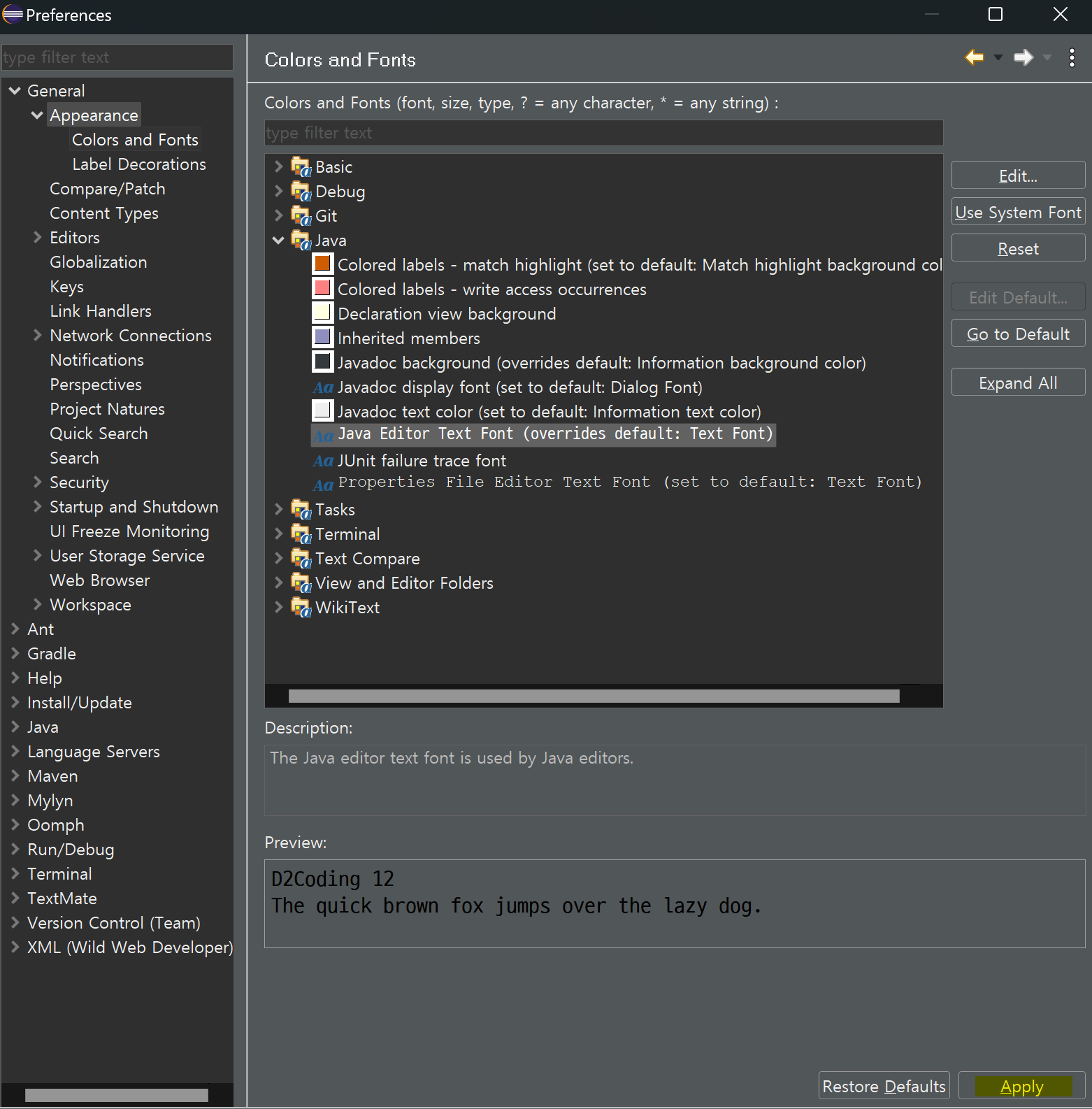Screen dimensions: 1092x1109
Task: Open the back history dropdown arrow
Action: point(998,57)
